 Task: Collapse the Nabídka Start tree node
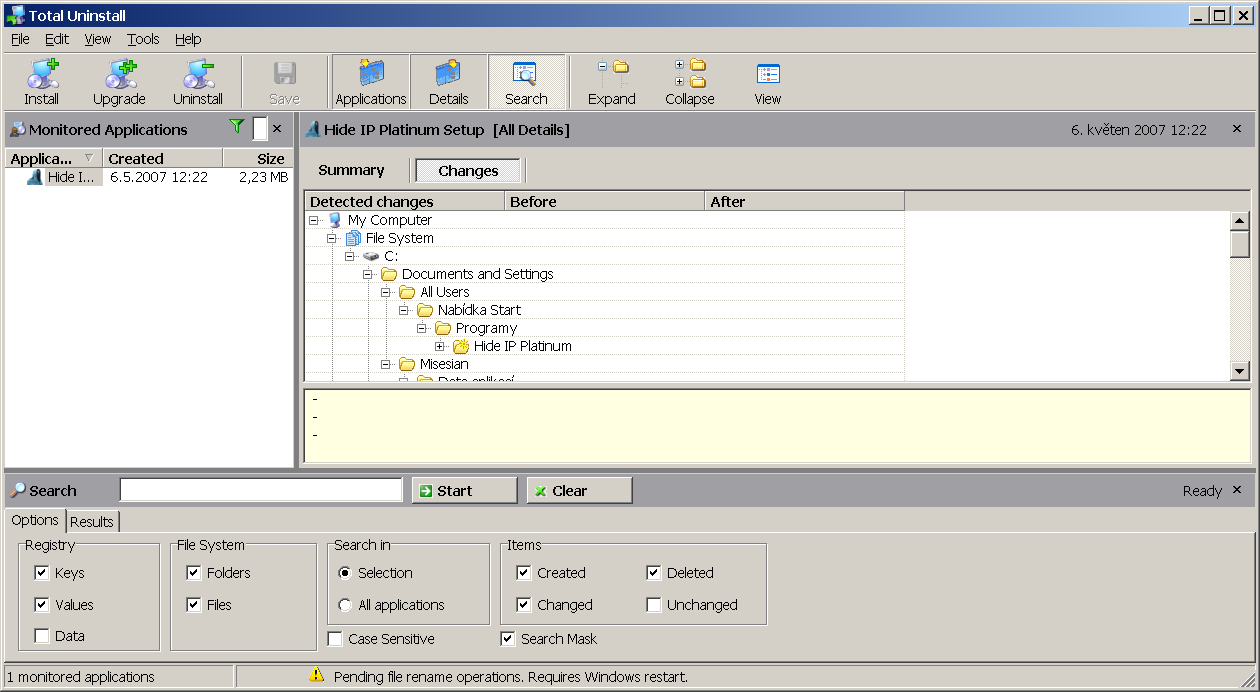click(x=404, y=310)
